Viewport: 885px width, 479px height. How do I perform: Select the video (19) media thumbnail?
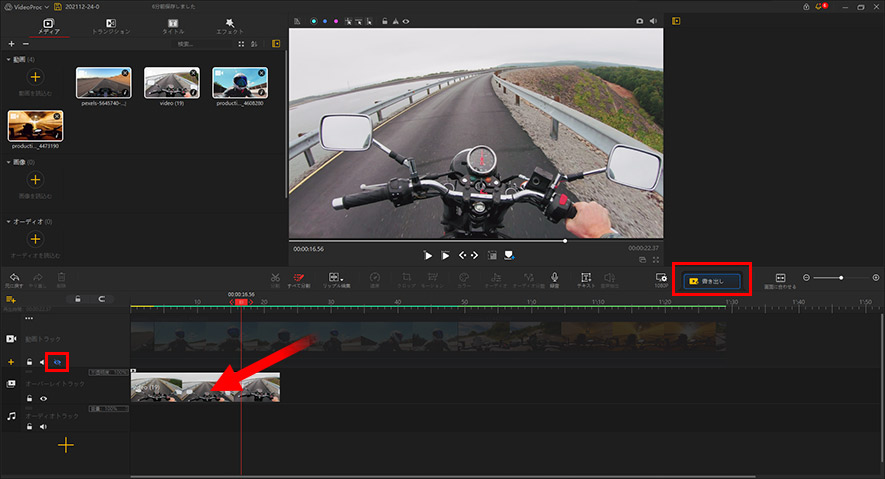[x=171, y=83]
